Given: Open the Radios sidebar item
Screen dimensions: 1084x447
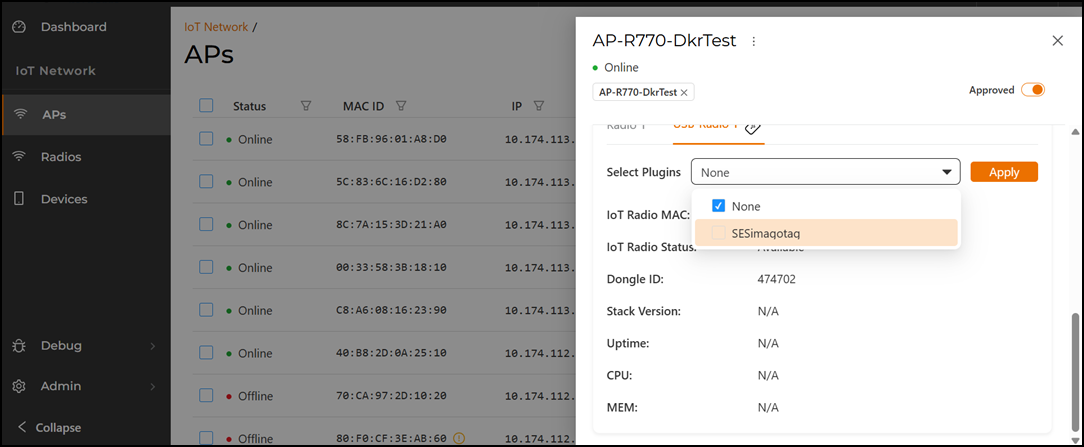Looking at the screenshot, I should tap(61, 157).
